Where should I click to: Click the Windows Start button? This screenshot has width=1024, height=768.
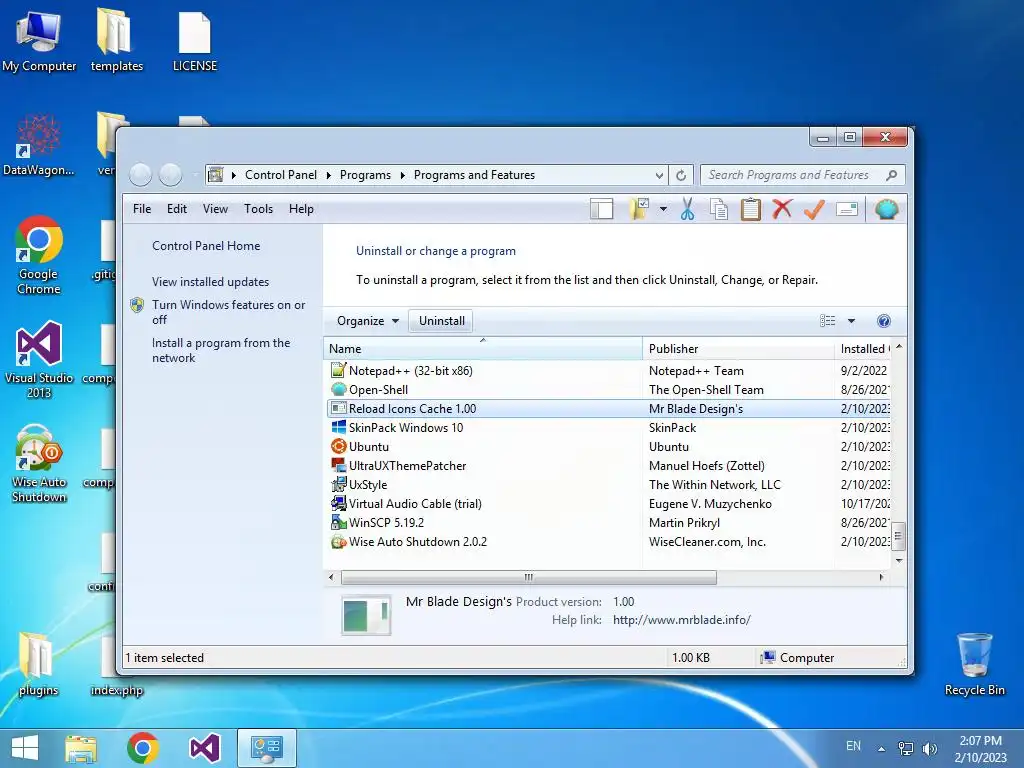click(25, 748)
